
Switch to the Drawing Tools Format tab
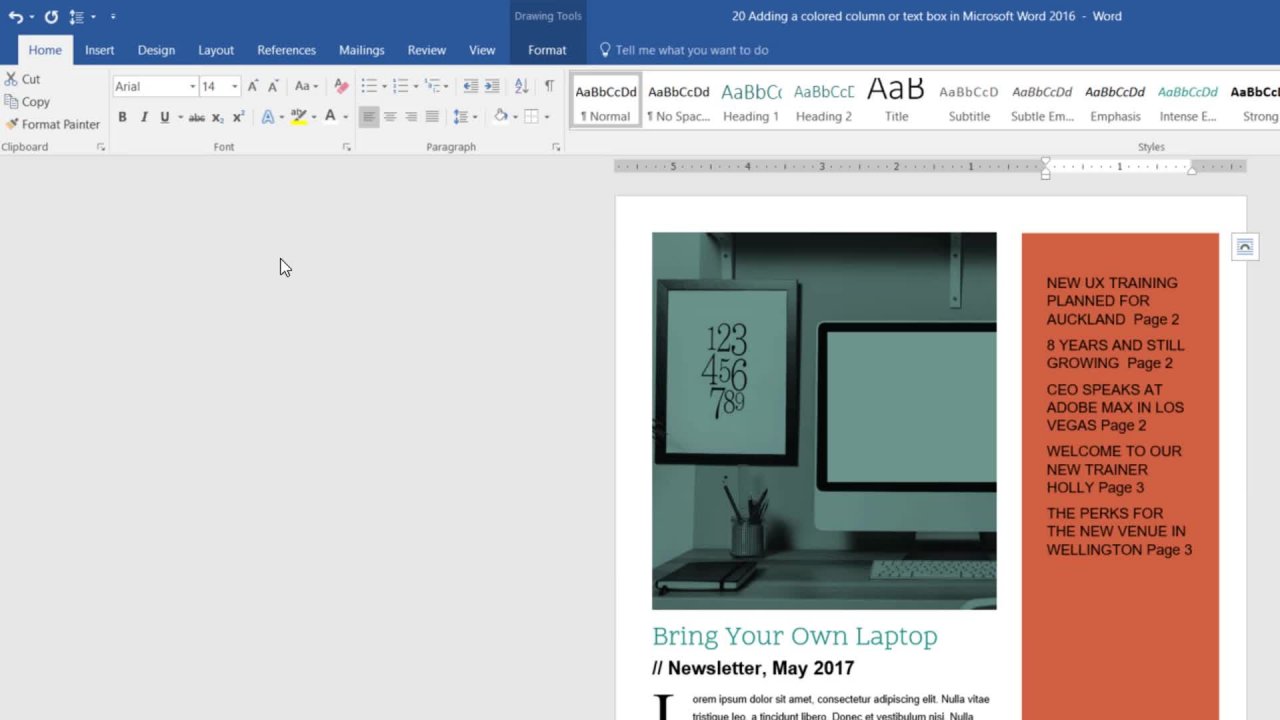pyautogui.click(x=547, y=50)
